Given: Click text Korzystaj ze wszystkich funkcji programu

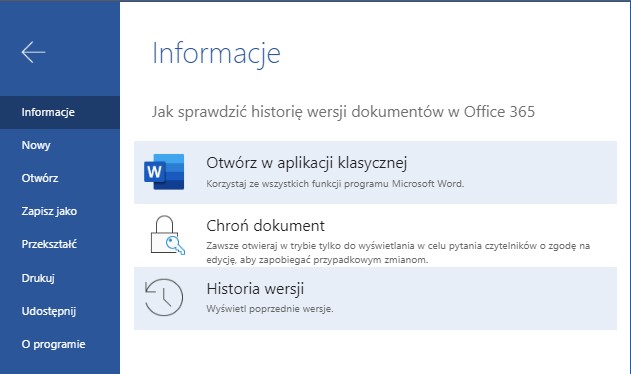Looking at the screenshot, I should click(335, 184).
